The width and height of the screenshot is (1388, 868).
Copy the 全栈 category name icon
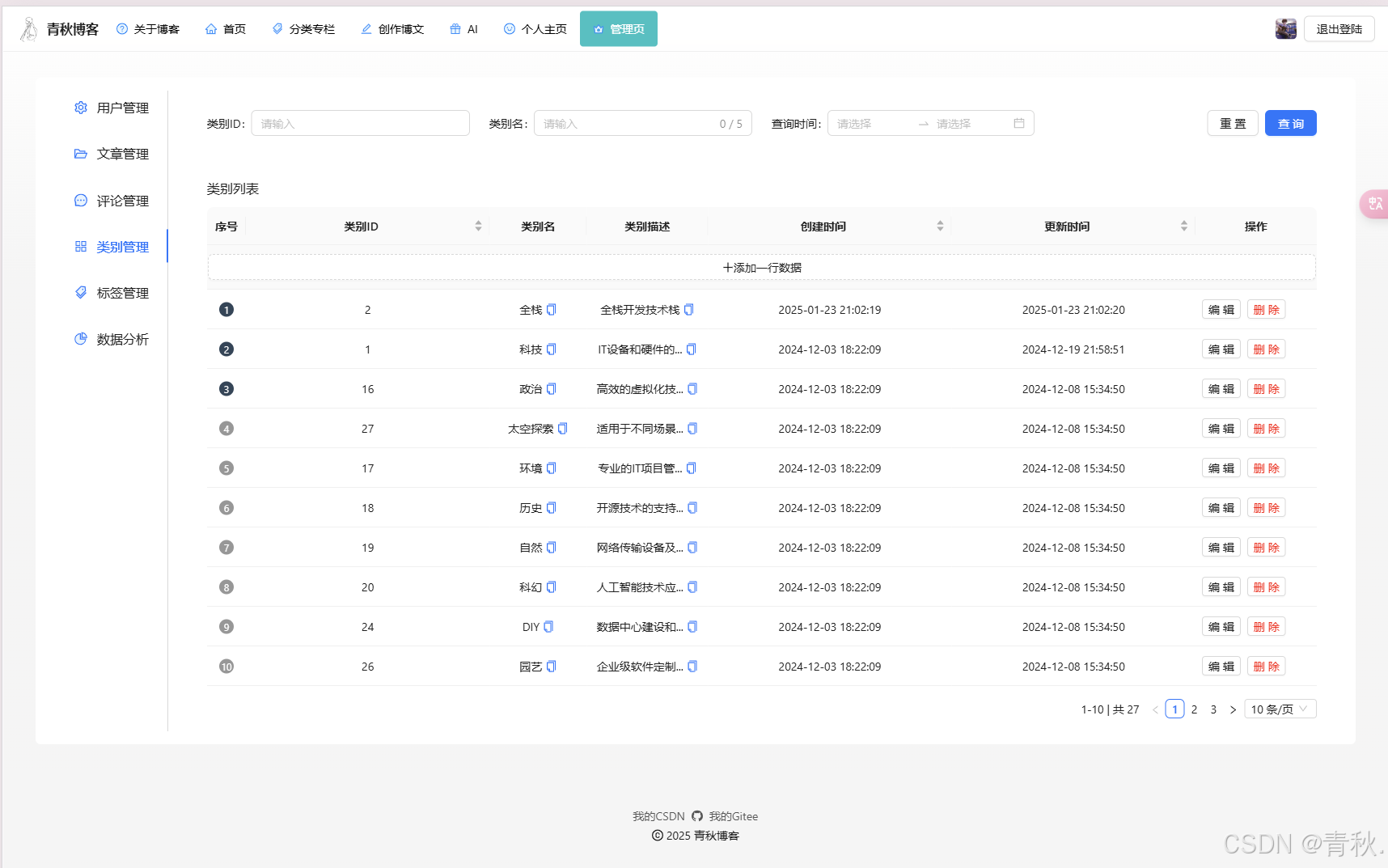pyautogui.click(x=552, y=310)
